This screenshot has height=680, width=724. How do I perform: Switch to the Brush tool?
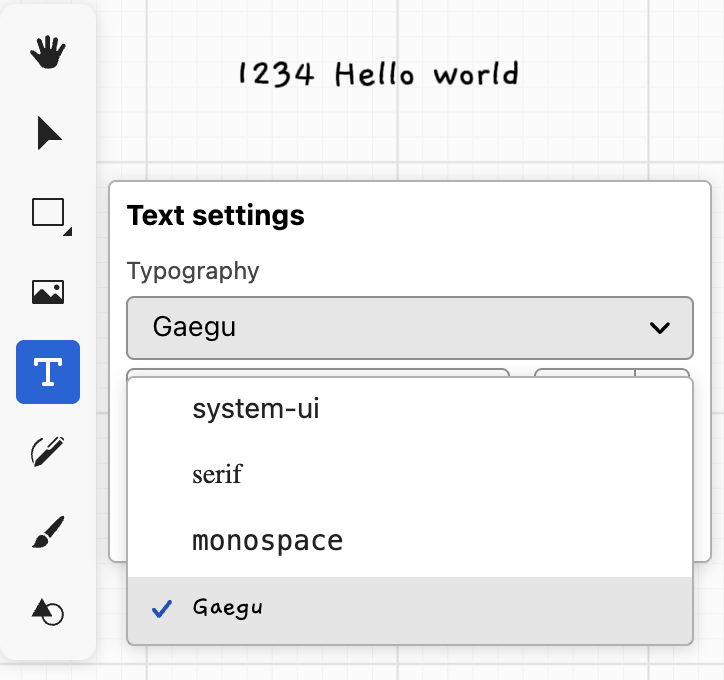click(48, 532)
